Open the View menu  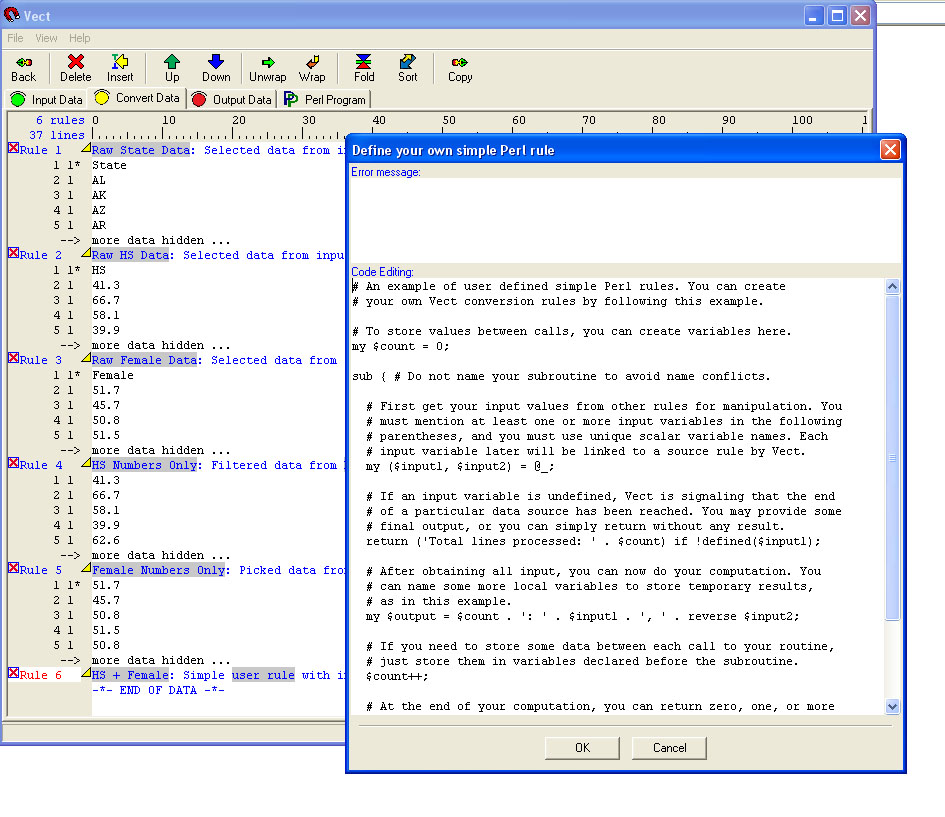(46, 38)
